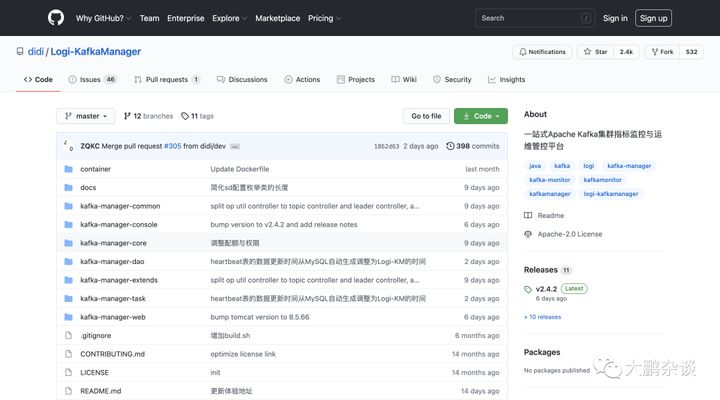The width and height of the screenshot is (720, 400).
Task: Click the tag icon beside 11 tags
Action: [185, 116]
